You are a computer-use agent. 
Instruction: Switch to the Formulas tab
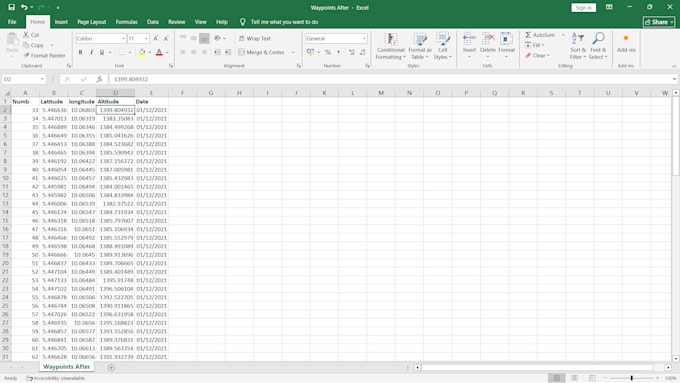126,22
